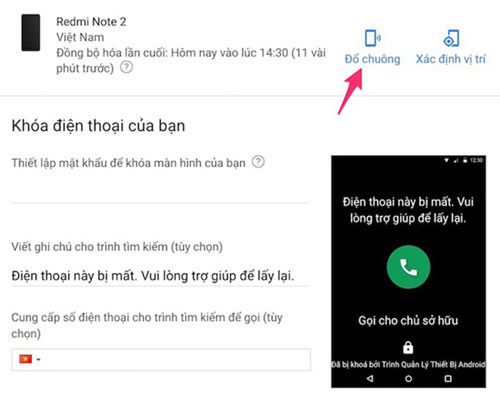Screen dimensions: 500x395
Task: Tap the home circle in preview navbar
Action: coord(408,378)
